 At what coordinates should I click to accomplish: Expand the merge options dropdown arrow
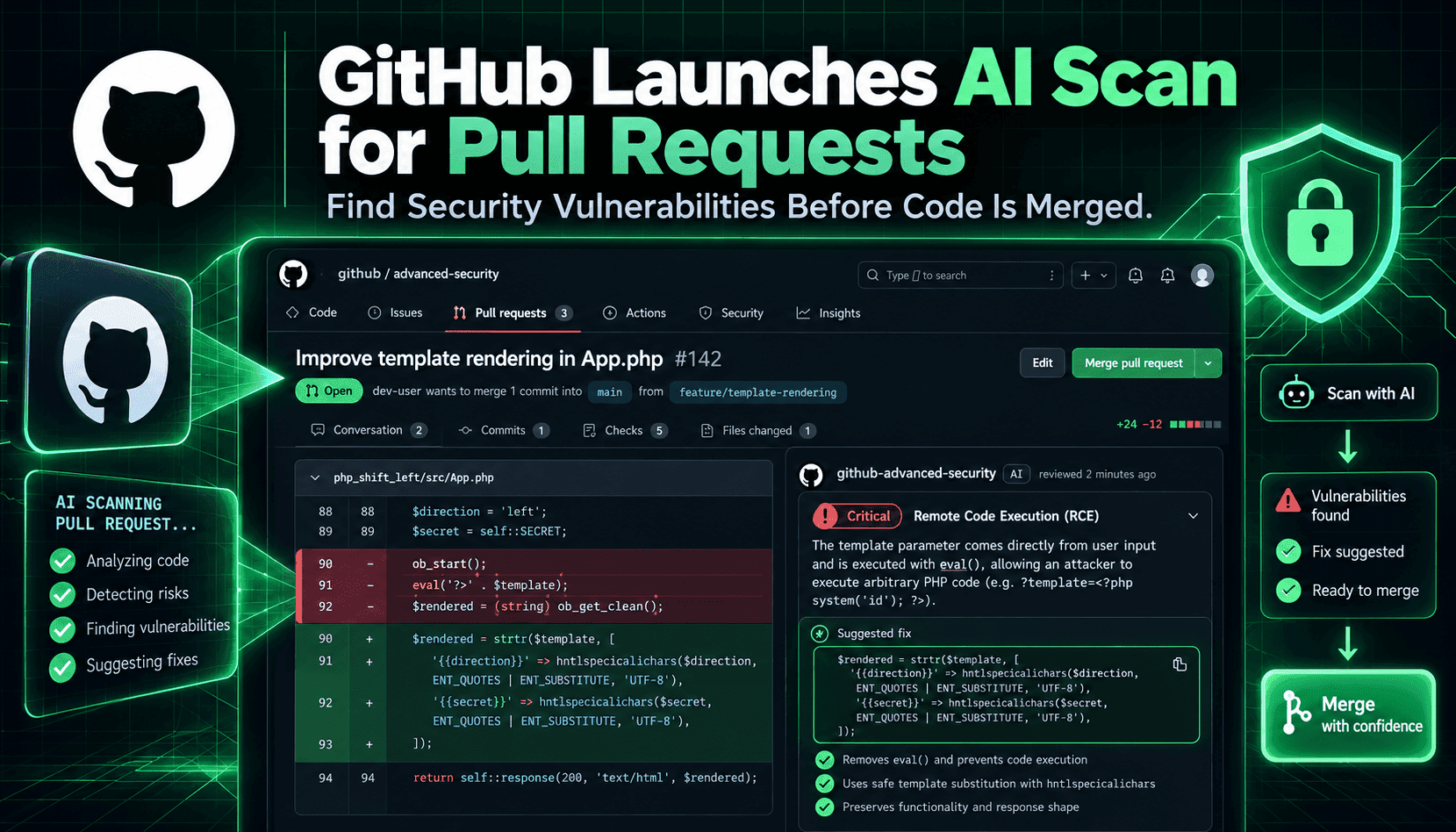coord(1209,362)
